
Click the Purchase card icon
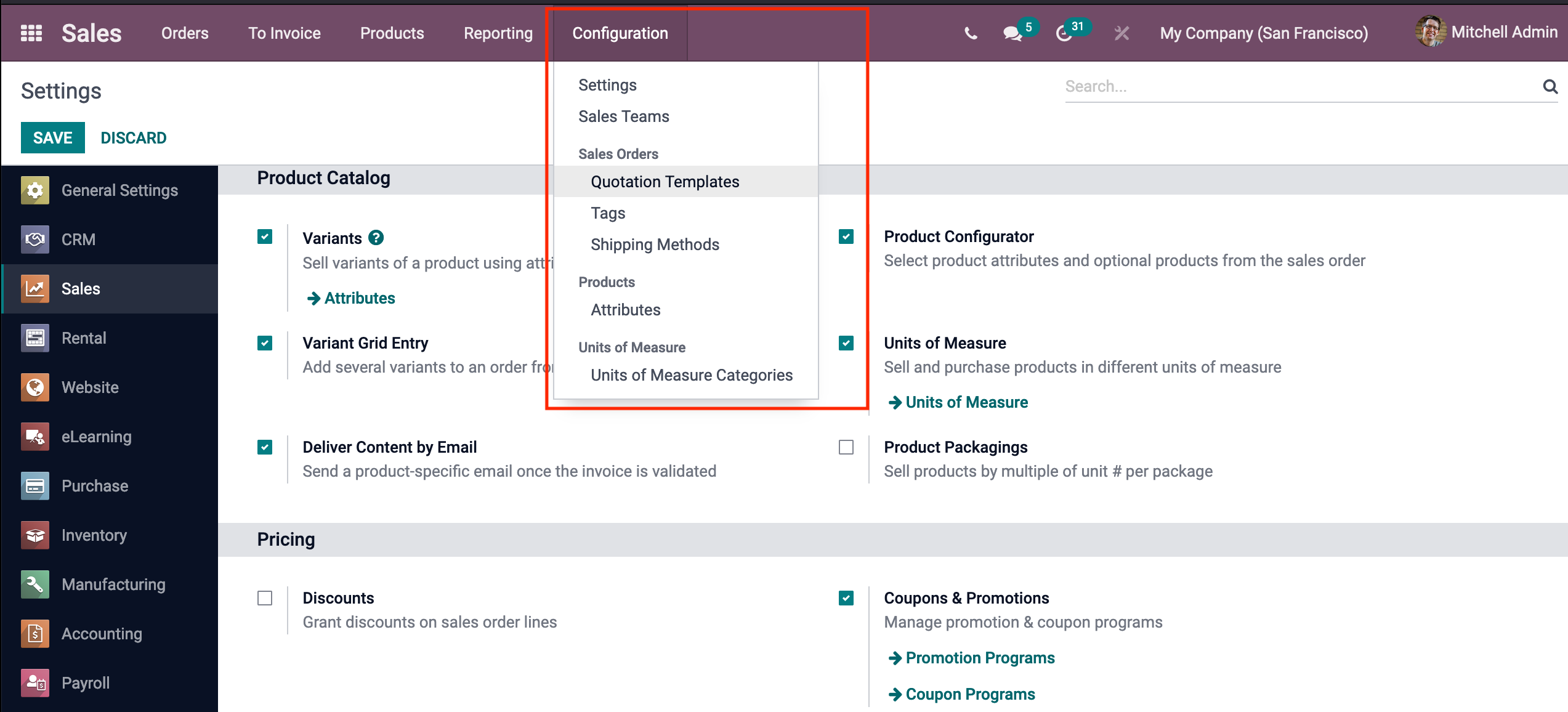(35, 486)
